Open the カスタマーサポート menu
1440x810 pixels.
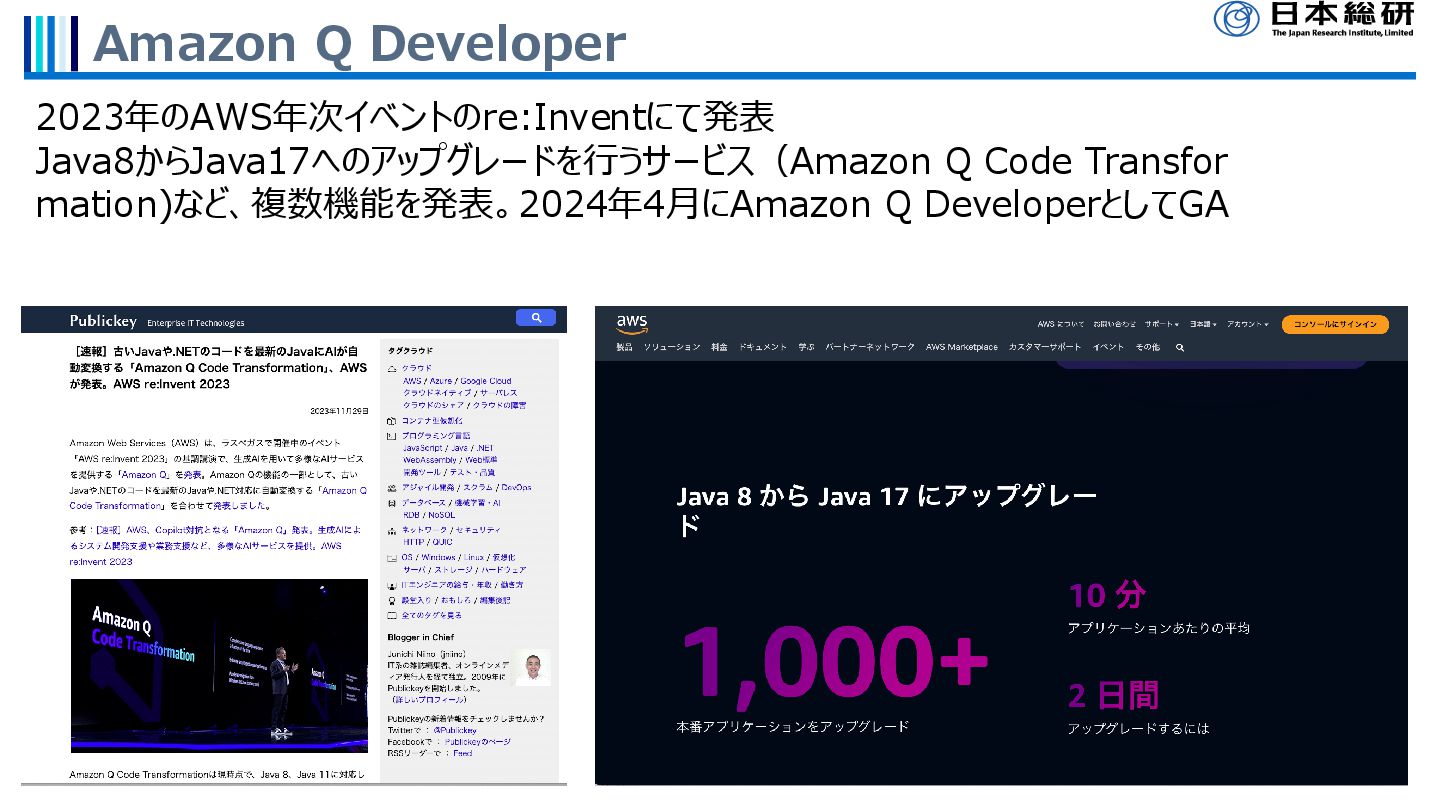point(1045,347)
